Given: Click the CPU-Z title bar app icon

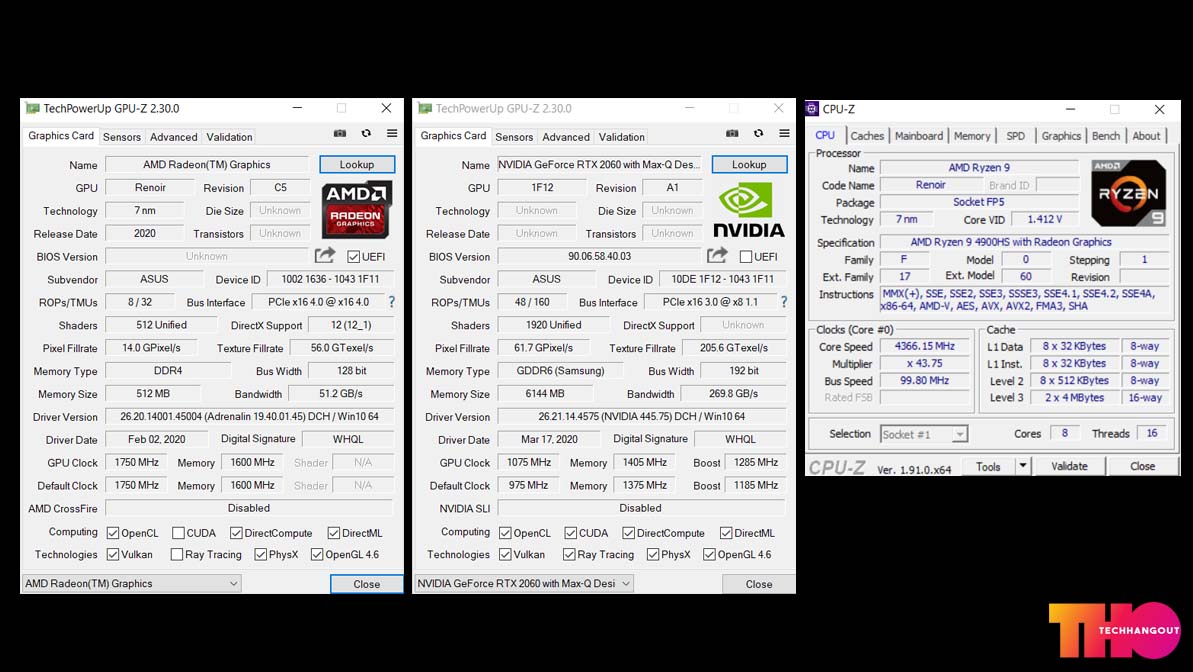Looking at the screenshot, I should [812, 109].
